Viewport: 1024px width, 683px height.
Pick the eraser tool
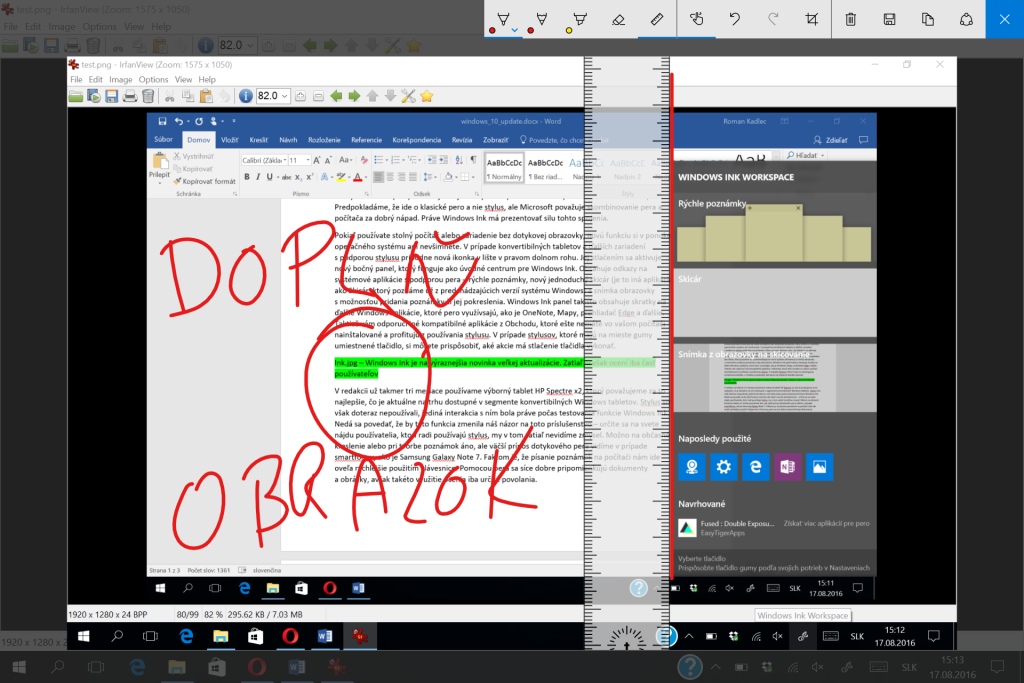point(618,18)
